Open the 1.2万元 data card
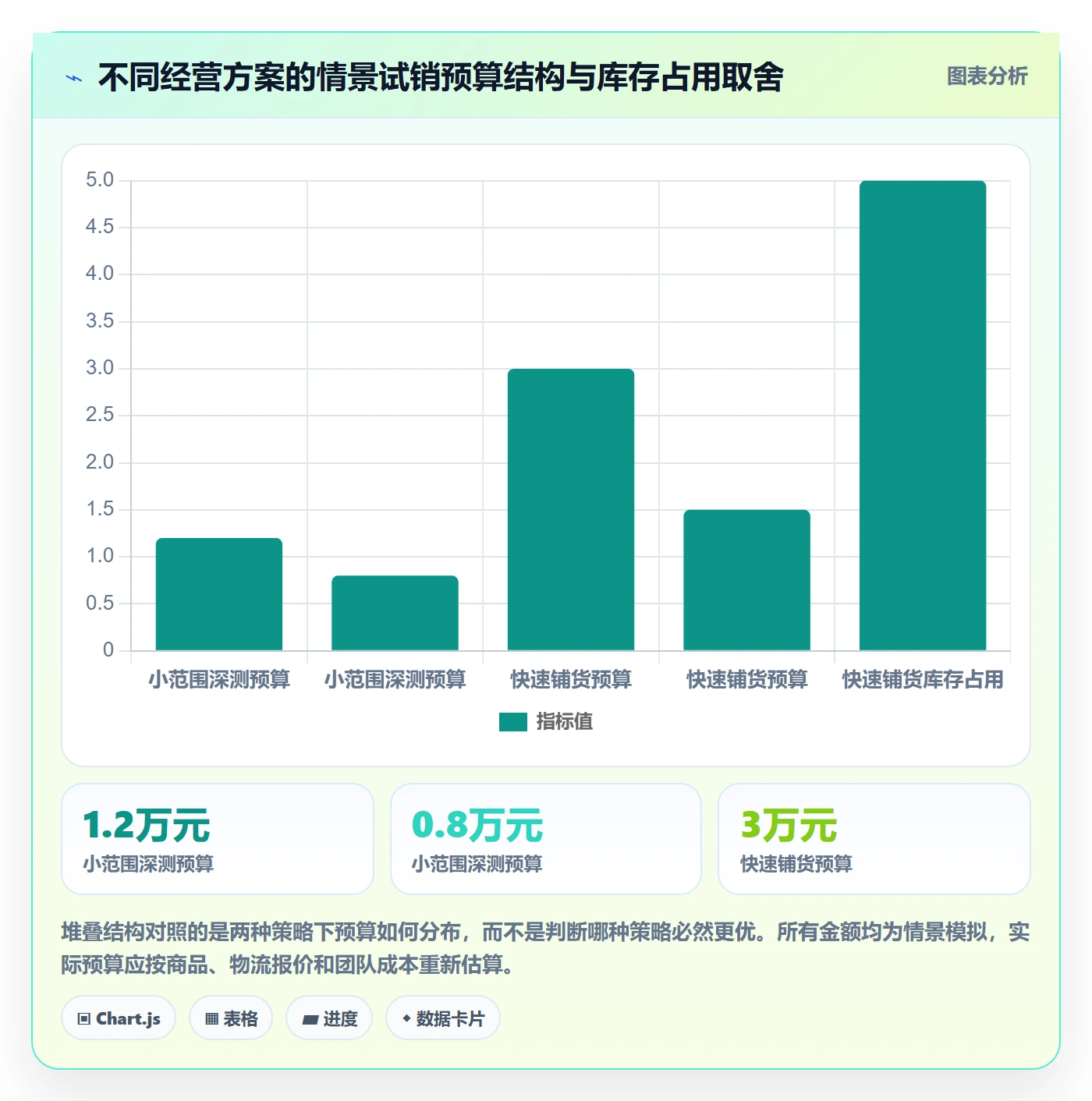1092x1101 pixels. click(x=218, y=839)
